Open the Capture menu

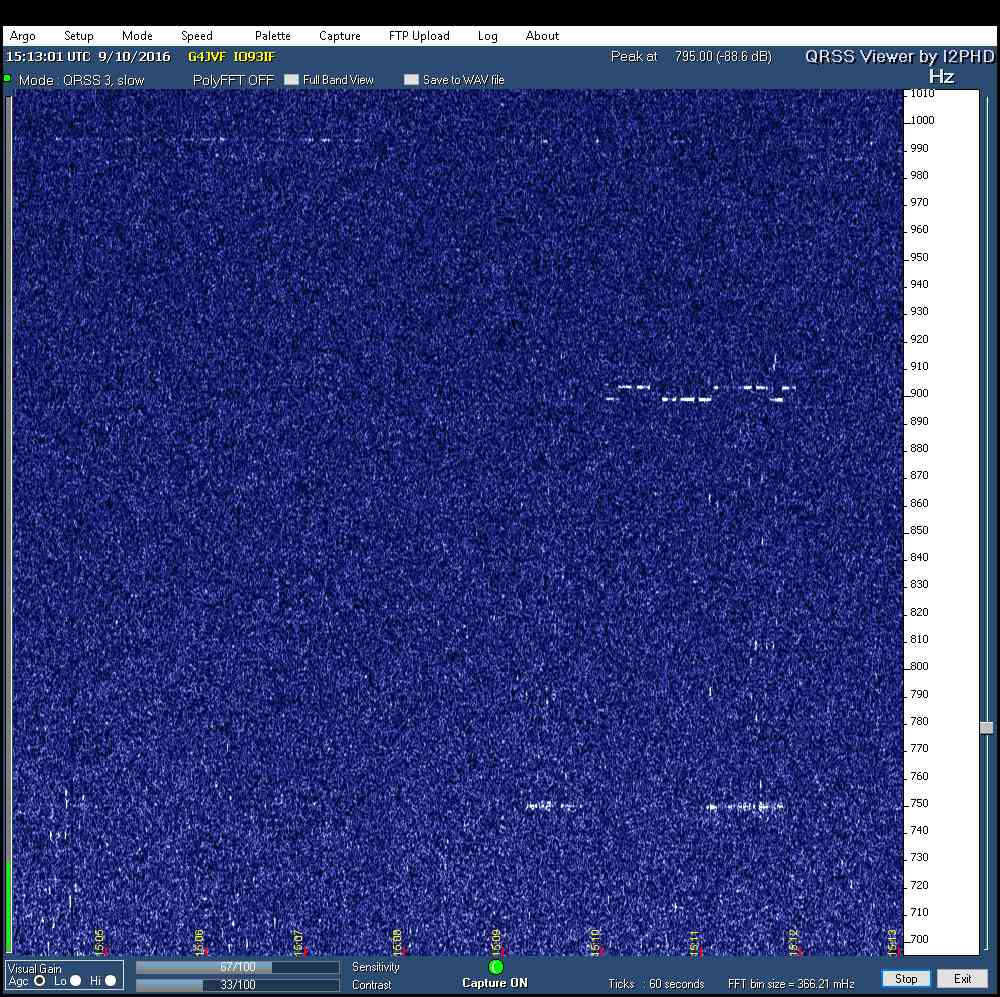click(339, 36)
